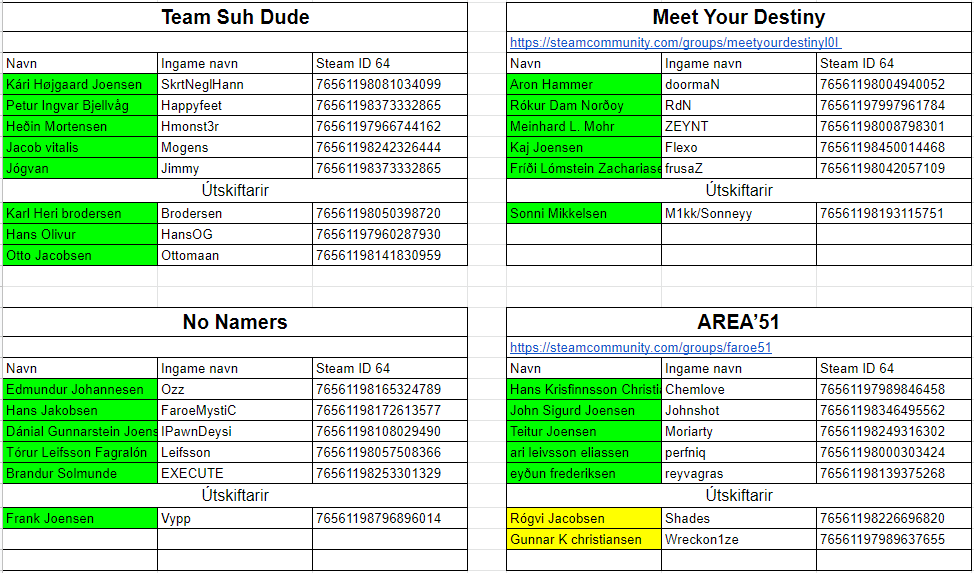Image resolution: width=974 pixels, height=573 pixels.
Task: Click the John Sigurd Joensen cell
Action: pyautogui.click(x=584, y=411)
